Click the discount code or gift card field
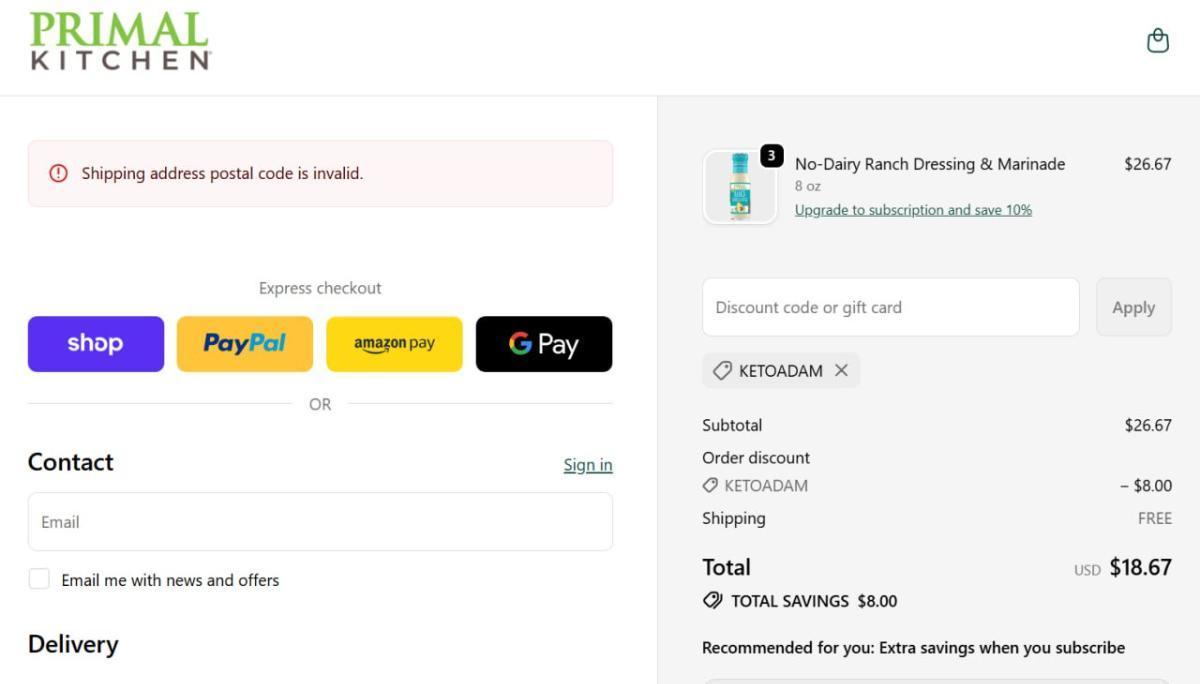The image size is (1200, 684). (890, 308)
